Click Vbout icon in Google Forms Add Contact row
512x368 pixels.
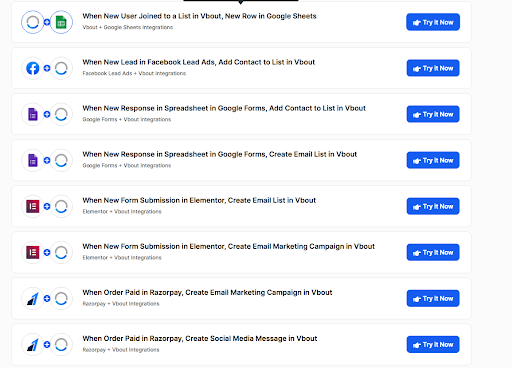(61, 114)
